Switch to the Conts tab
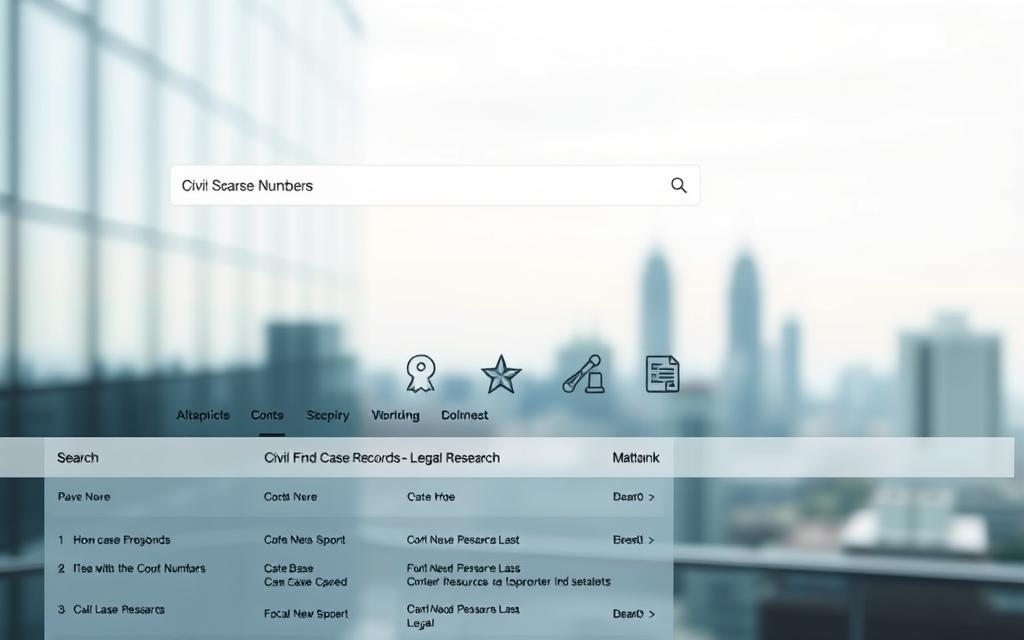The image size is (1024, 640). 267,415
